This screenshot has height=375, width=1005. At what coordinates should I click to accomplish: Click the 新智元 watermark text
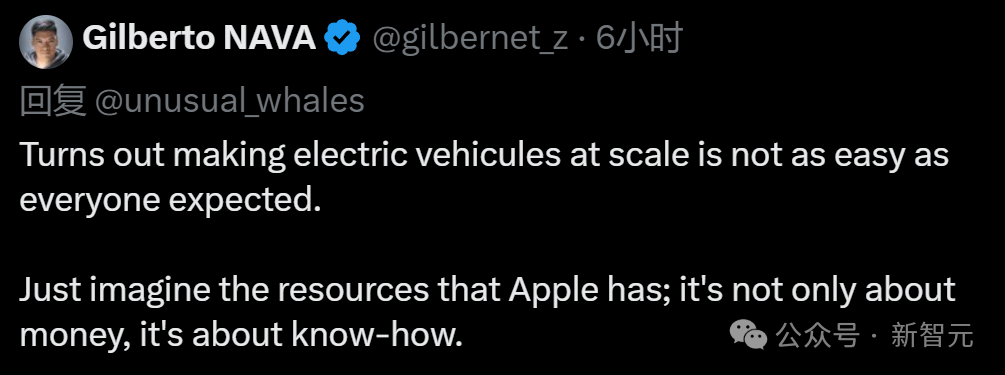[x=932, y=335]
